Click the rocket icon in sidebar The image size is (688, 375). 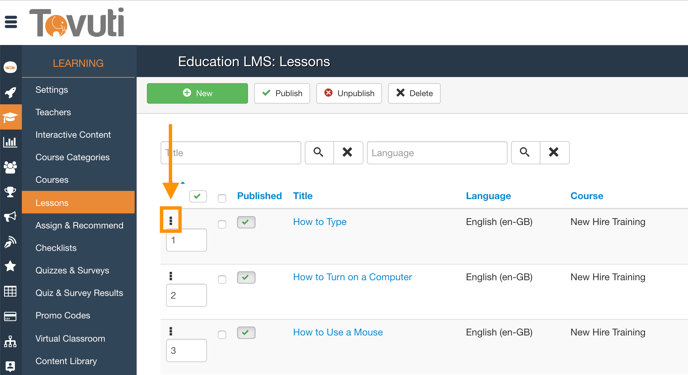coord(11,92)
